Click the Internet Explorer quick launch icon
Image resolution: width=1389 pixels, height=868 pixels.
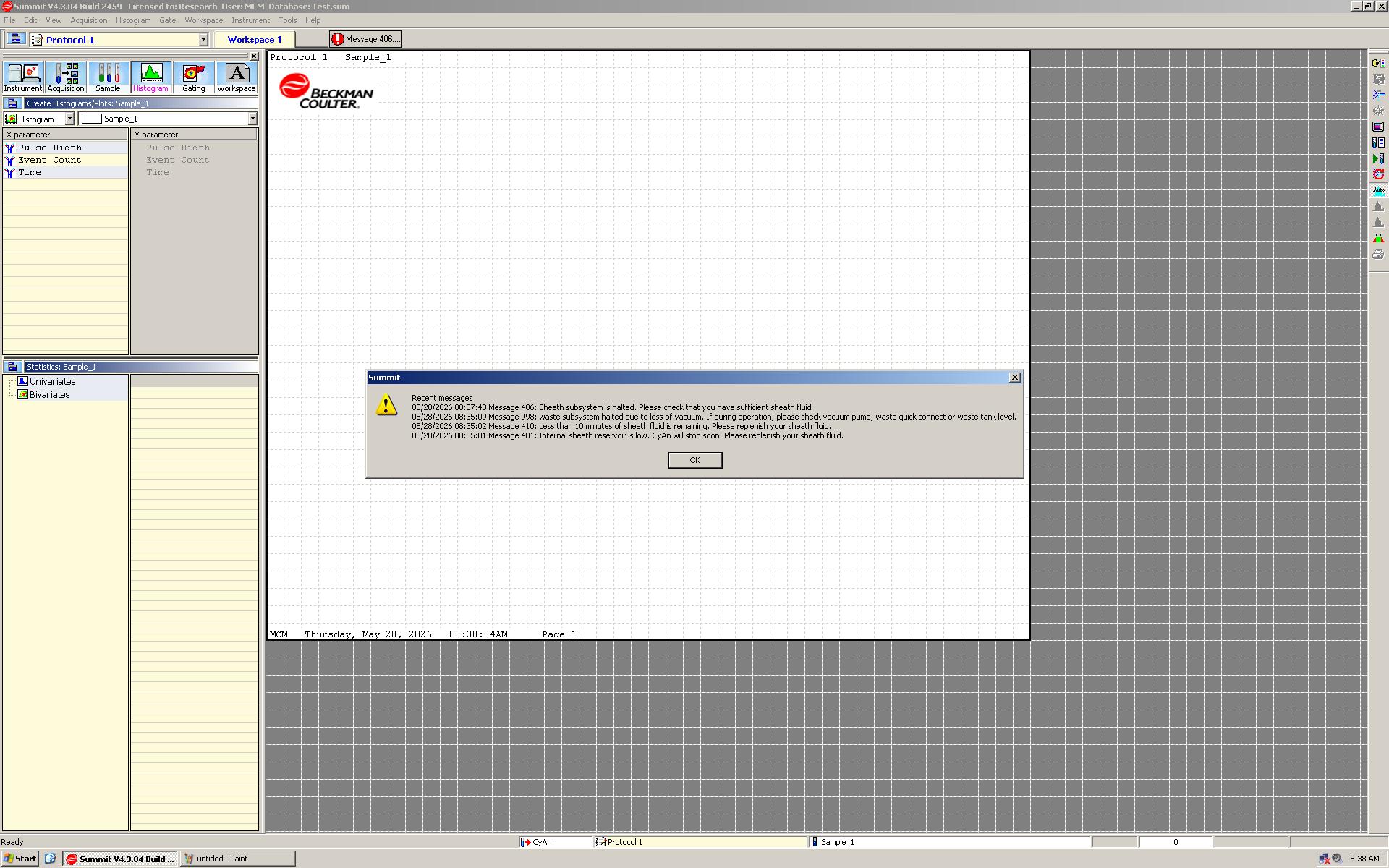pyautogui.click(x=50, y=859)
